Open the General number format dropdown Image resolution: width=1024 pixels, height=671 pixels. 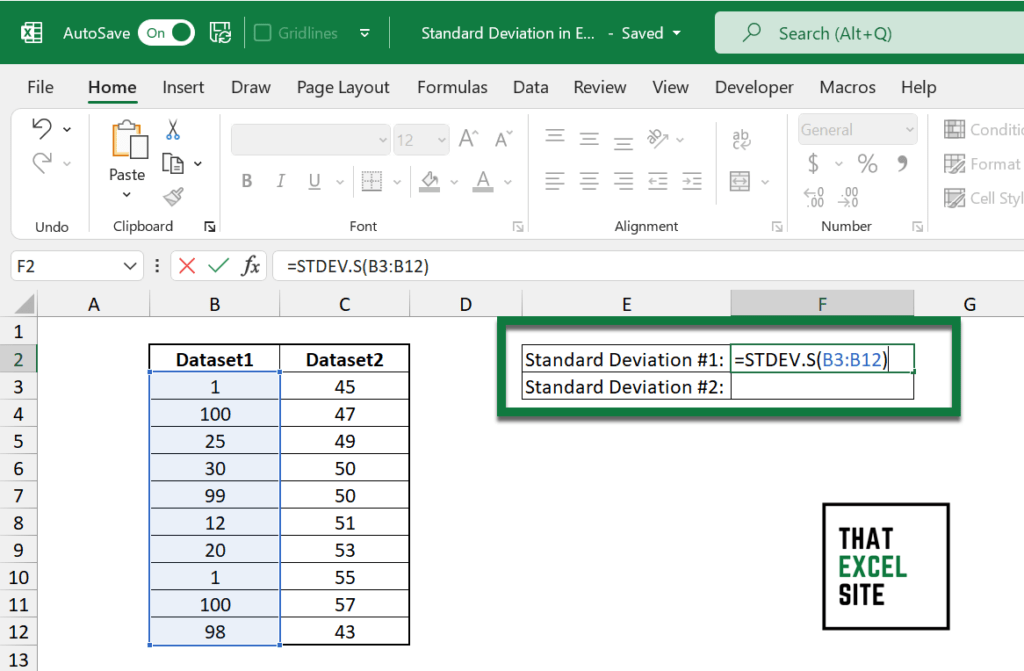coord(909,130)
